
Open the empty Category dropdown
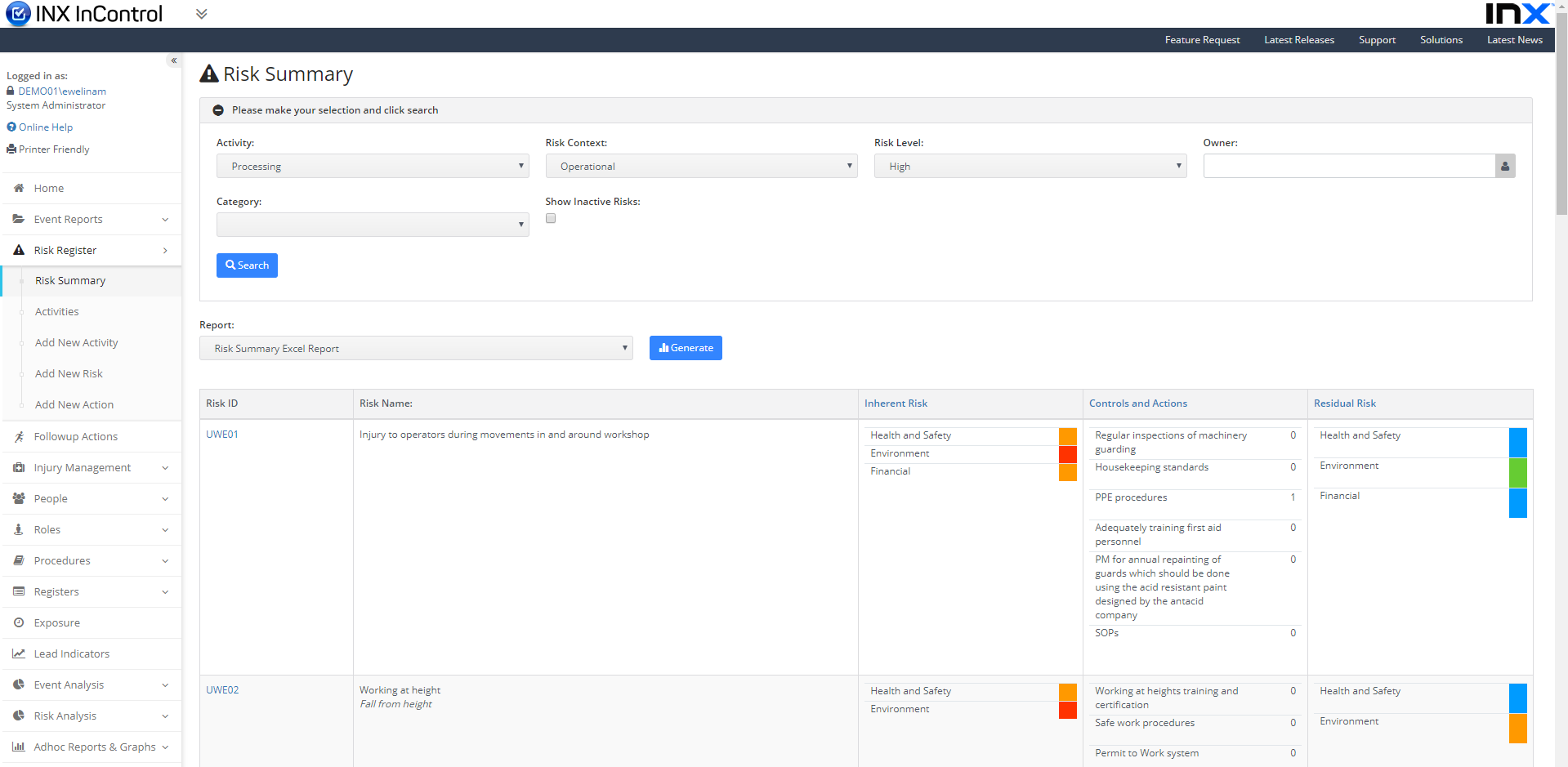(373, 225)
